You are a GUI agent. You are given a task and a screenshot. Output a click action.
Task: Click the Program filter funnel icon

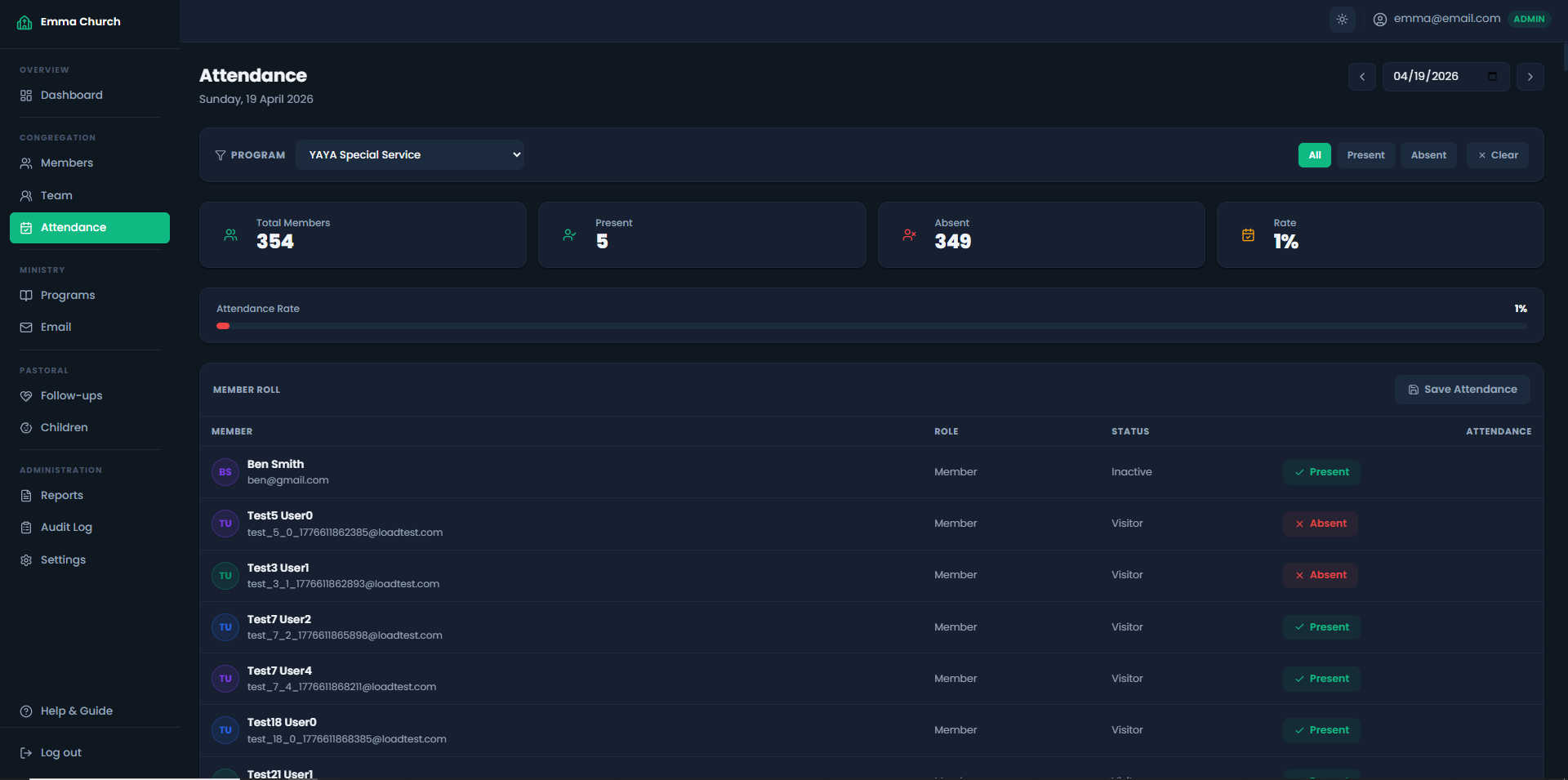pos(220,155)
